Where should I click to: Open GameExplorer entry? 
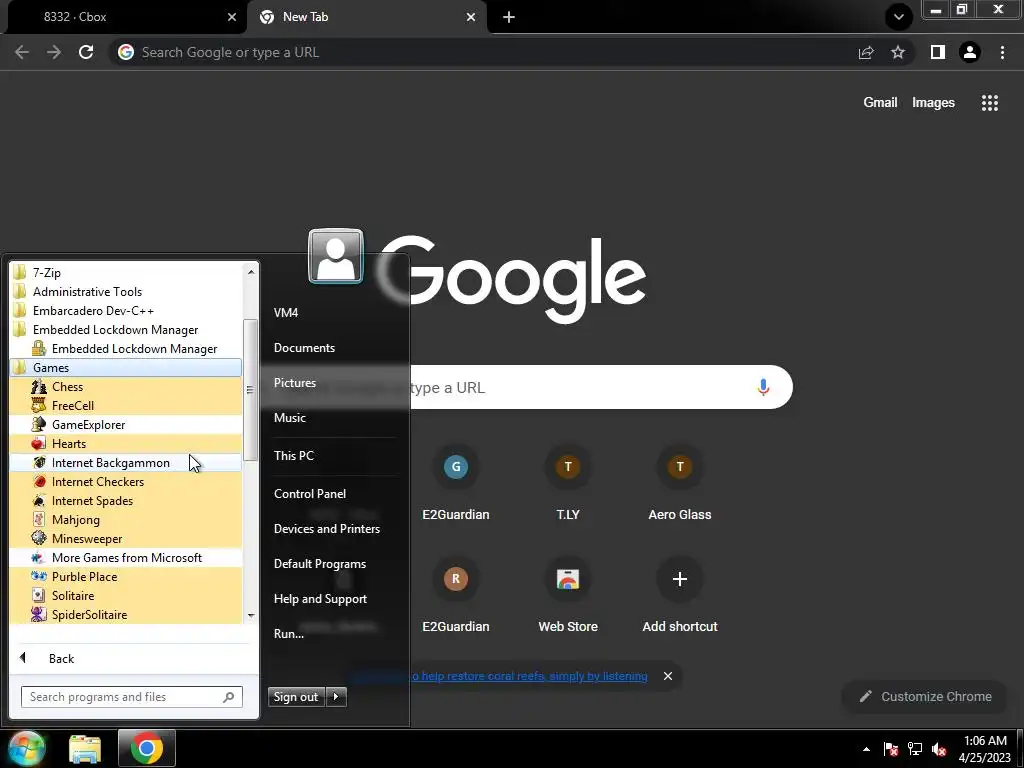pos(126,424)
